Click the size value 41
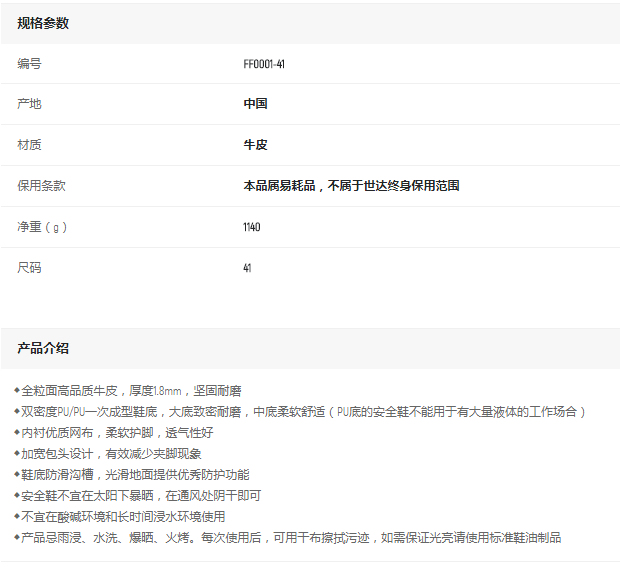Image resolution: width=620 pixels, height=577 pixels. click(247, 268)
